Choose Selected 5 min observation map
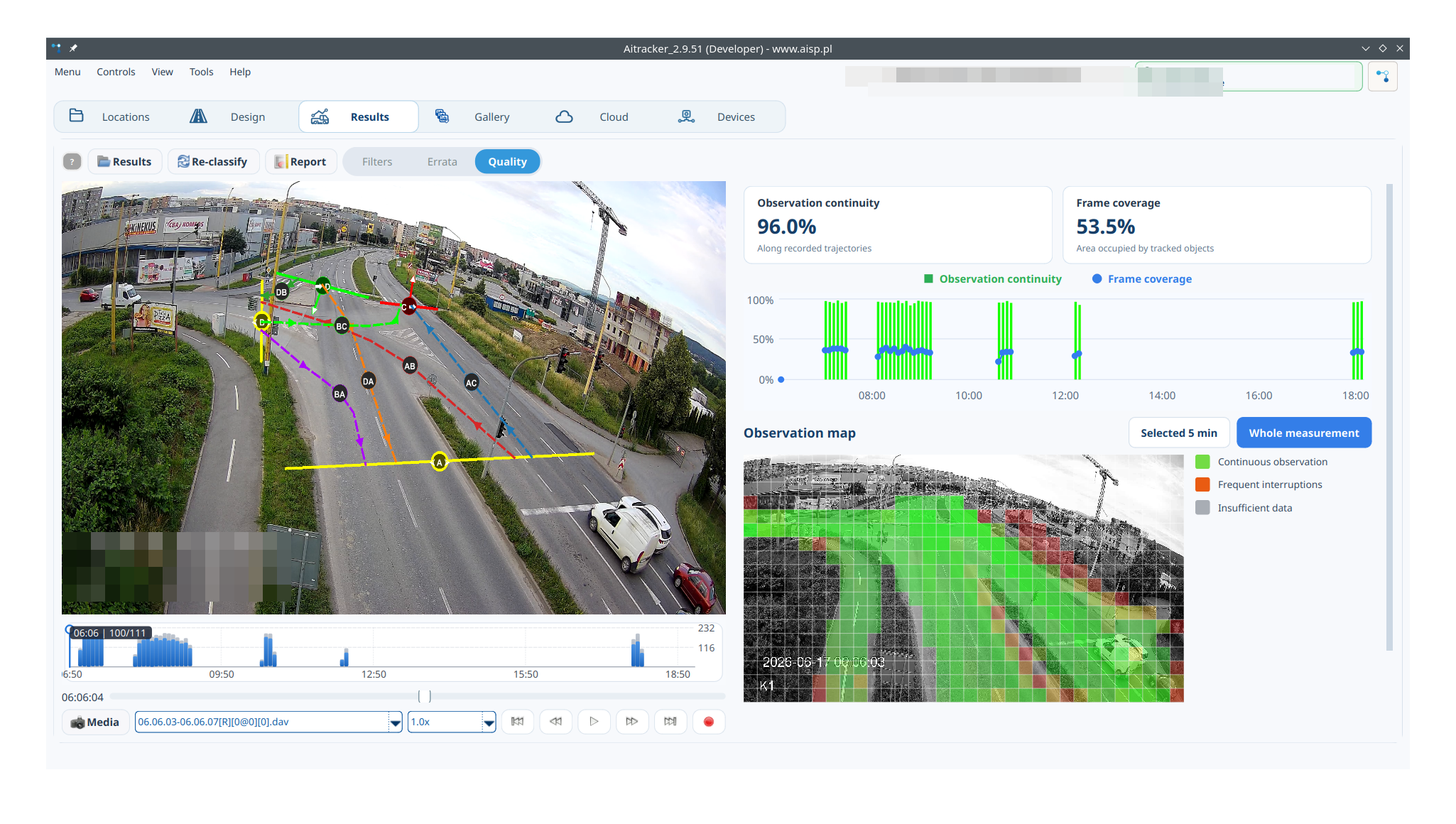 1179,433
